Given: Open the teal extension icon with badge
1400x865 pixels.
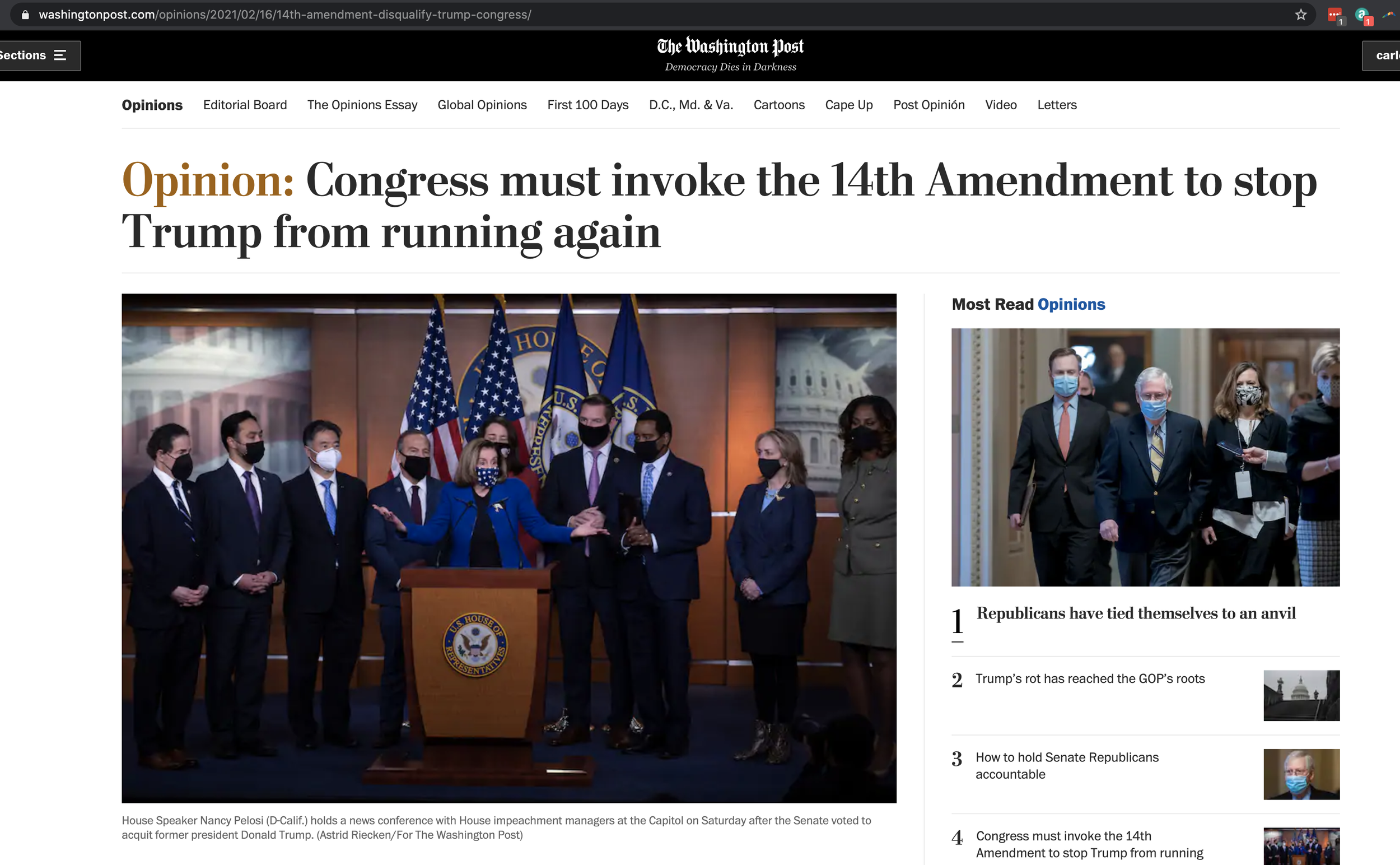Looking at the screenshot, I should click(x=1363, y=16).
